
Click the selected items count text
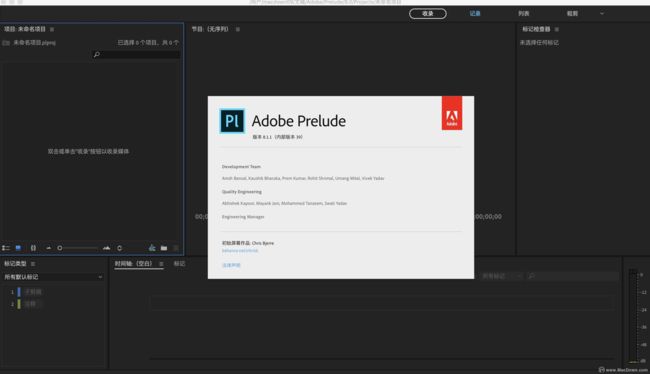point(148,43)
